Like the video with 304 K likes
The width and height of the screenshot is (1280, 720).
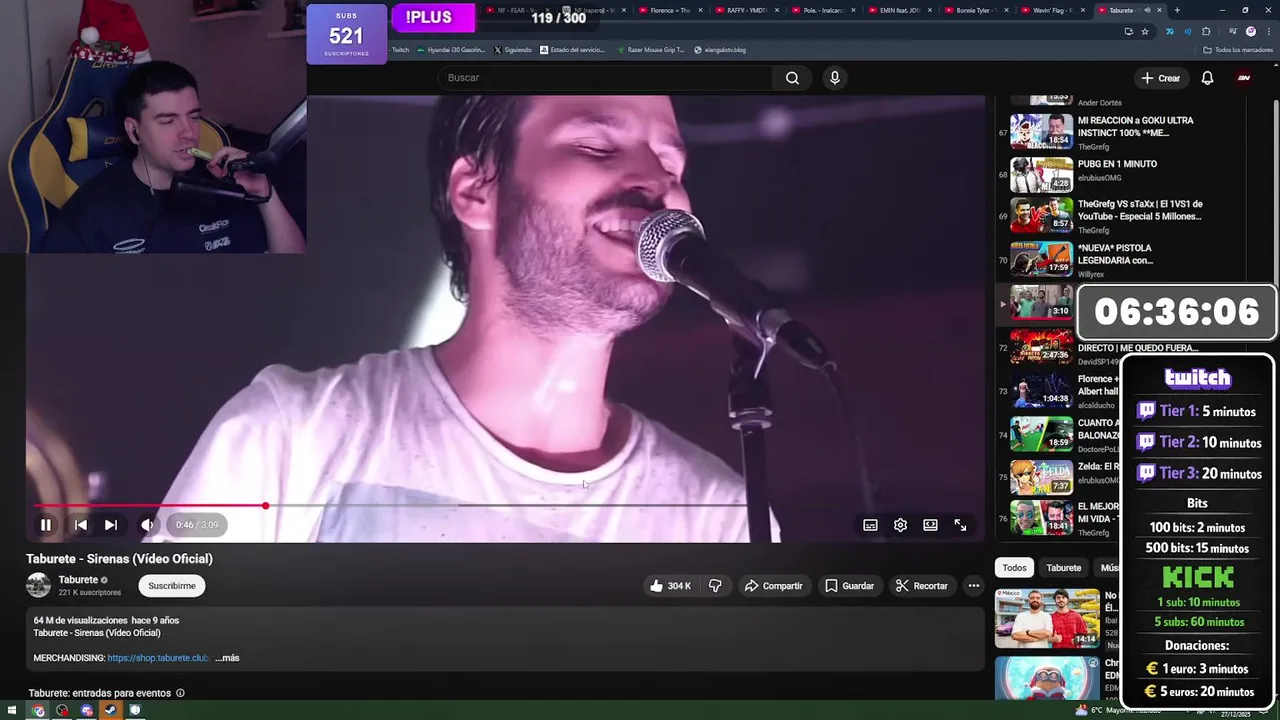click(670, 586)
